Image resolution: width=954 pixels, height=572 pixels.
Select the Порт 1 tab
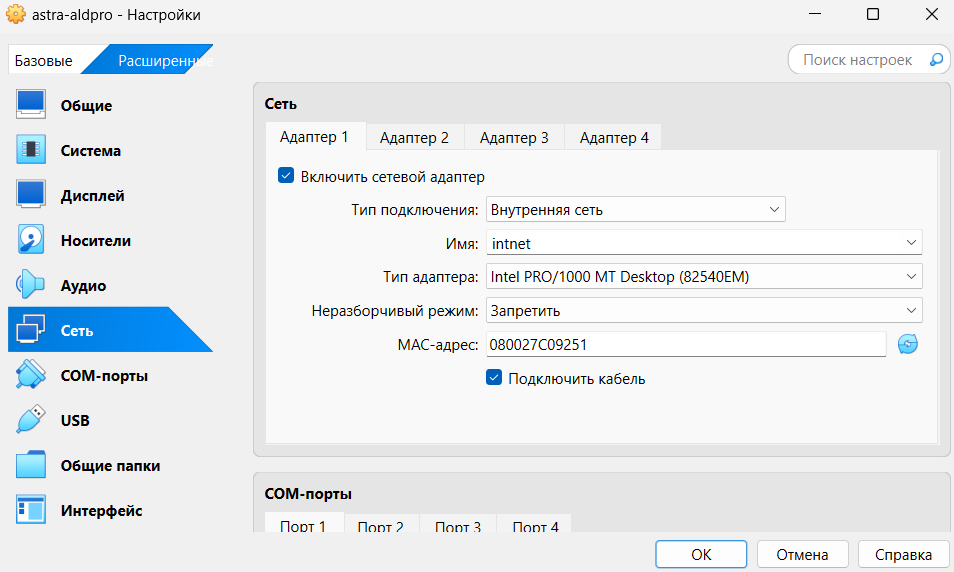point(304,525)
